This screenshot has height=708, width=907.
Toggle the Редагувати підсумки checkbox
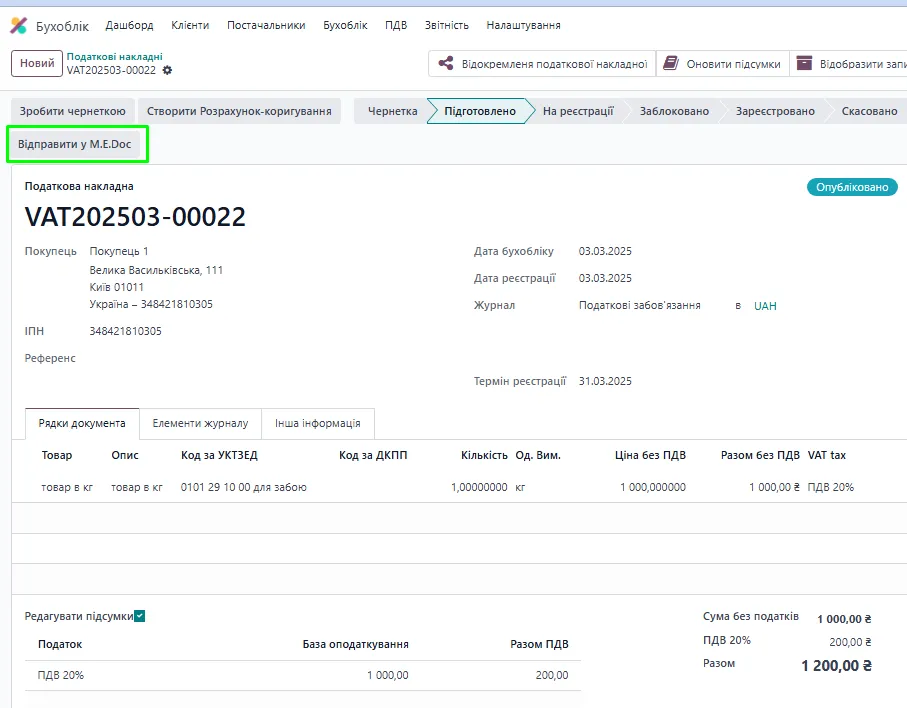140,616
